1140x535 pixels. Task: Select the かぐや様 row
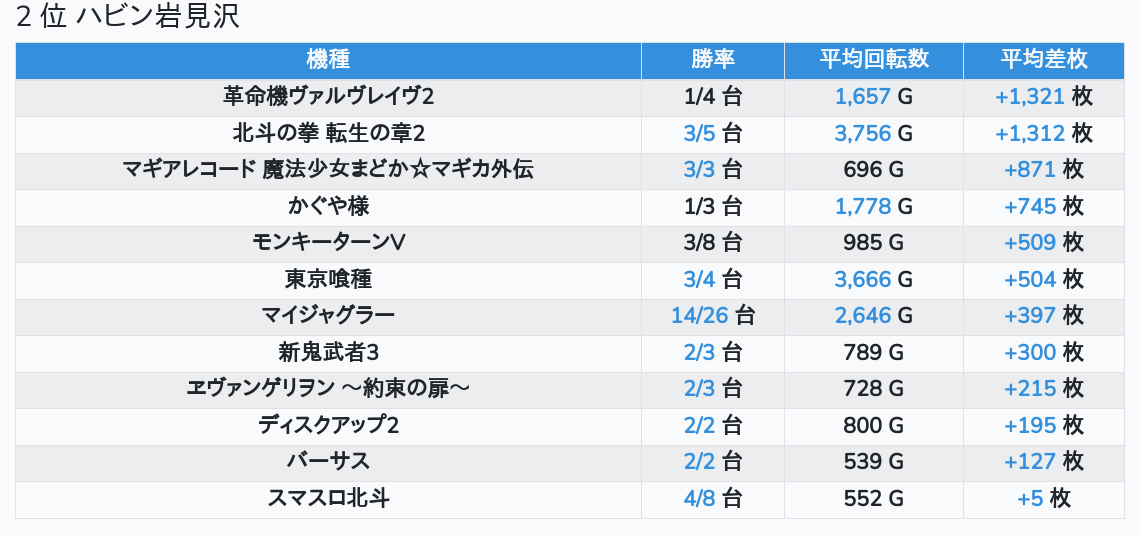(x=328, y=206)
